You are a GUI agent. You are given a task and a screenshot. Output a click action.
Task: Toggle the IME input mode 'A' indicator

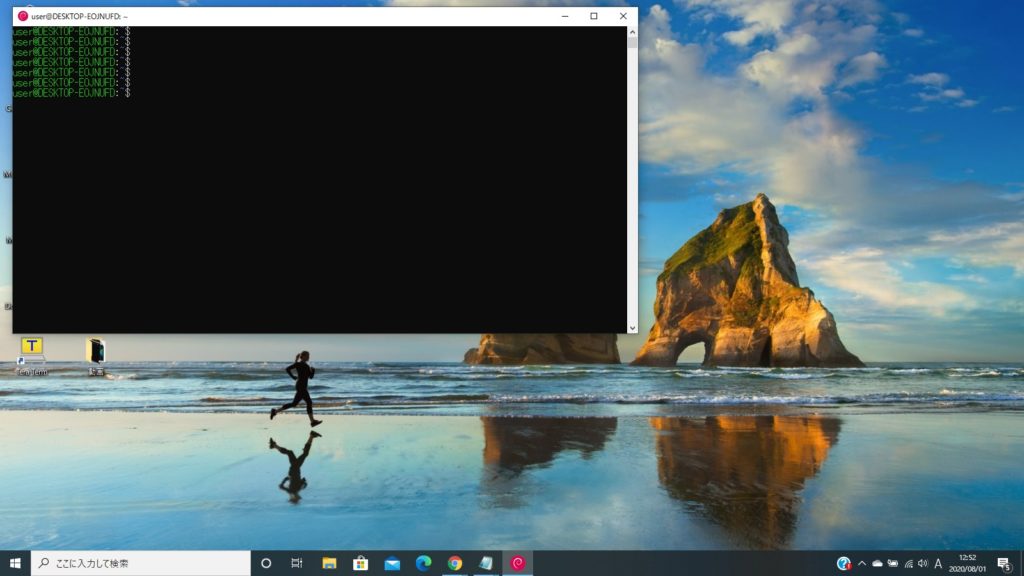click(x=938, y=563)
